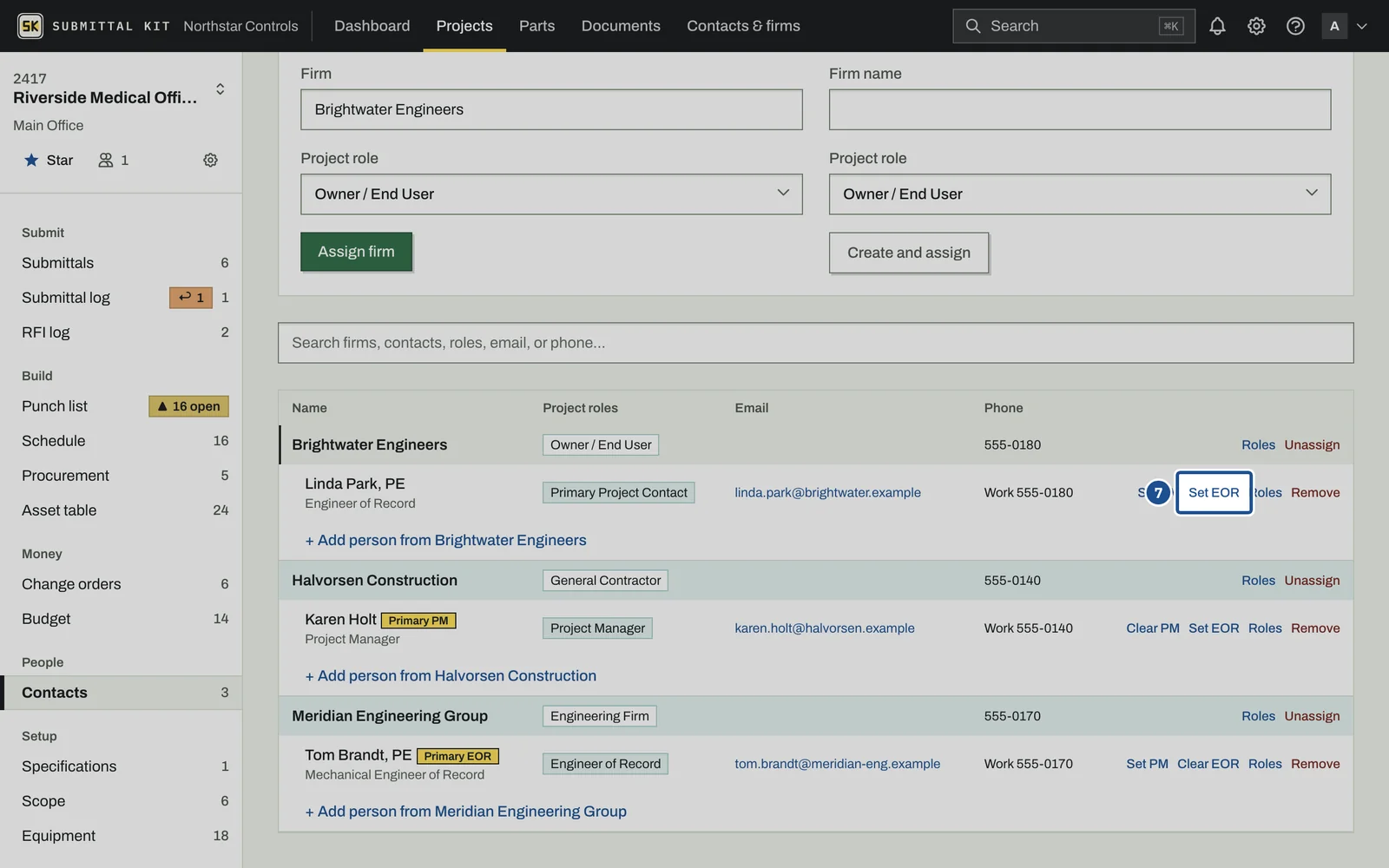Expand the project switcher chevrons
This screenshot has width=1389, height=868.
pos(221,89)
